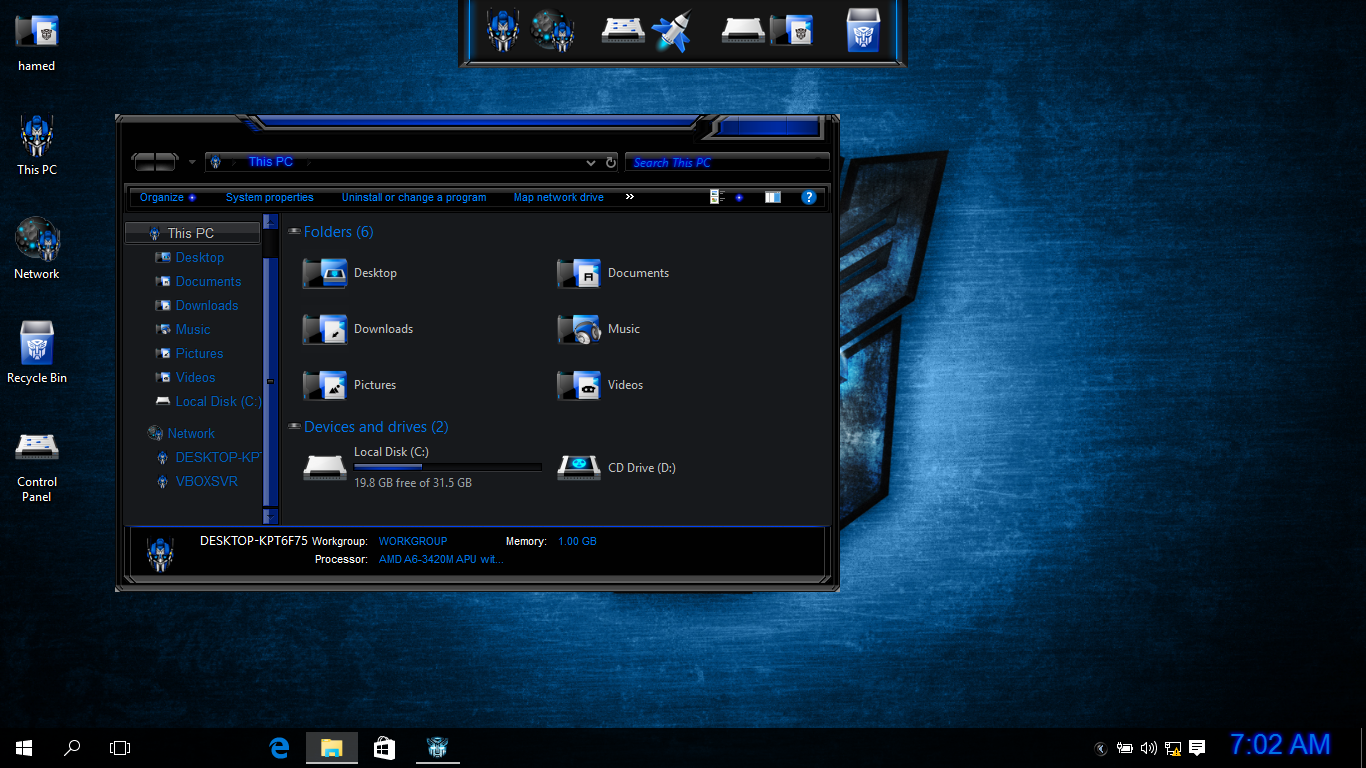Click the rocket icon in the top dock

click(671, 31)
